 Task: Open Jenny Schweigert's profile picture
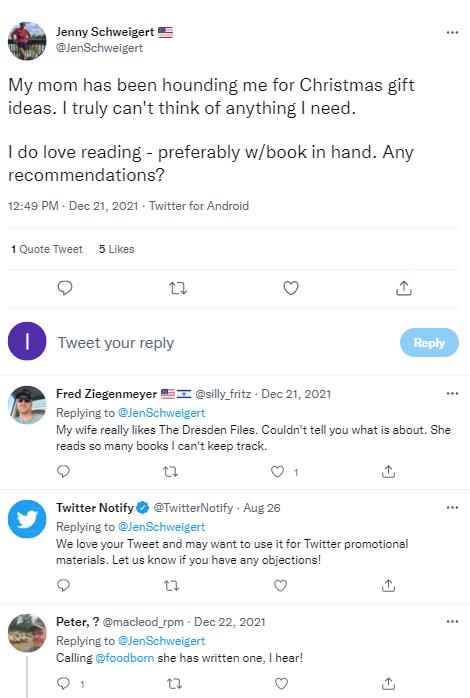point(27,41)
